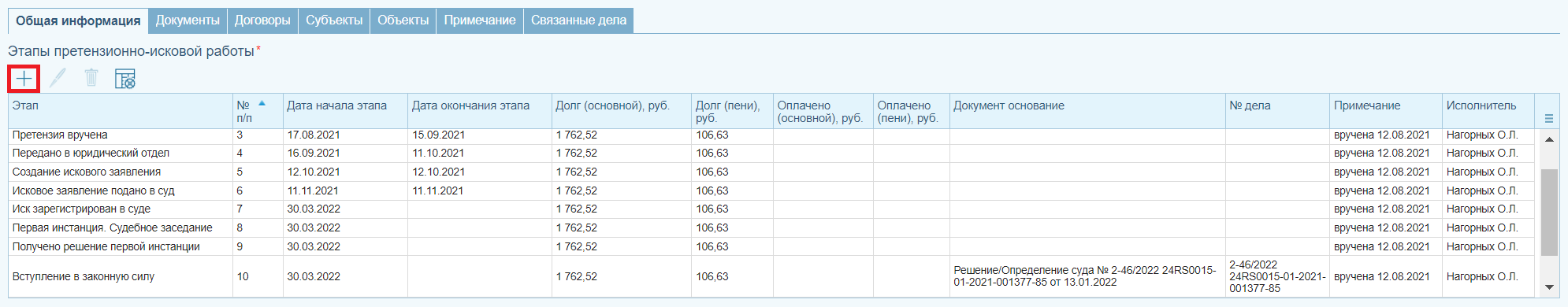Image resolution: width=1568 pixels, height=307 pixels.
Task: Click the Документ основание cell with court decision
Action: (1087, 276)
